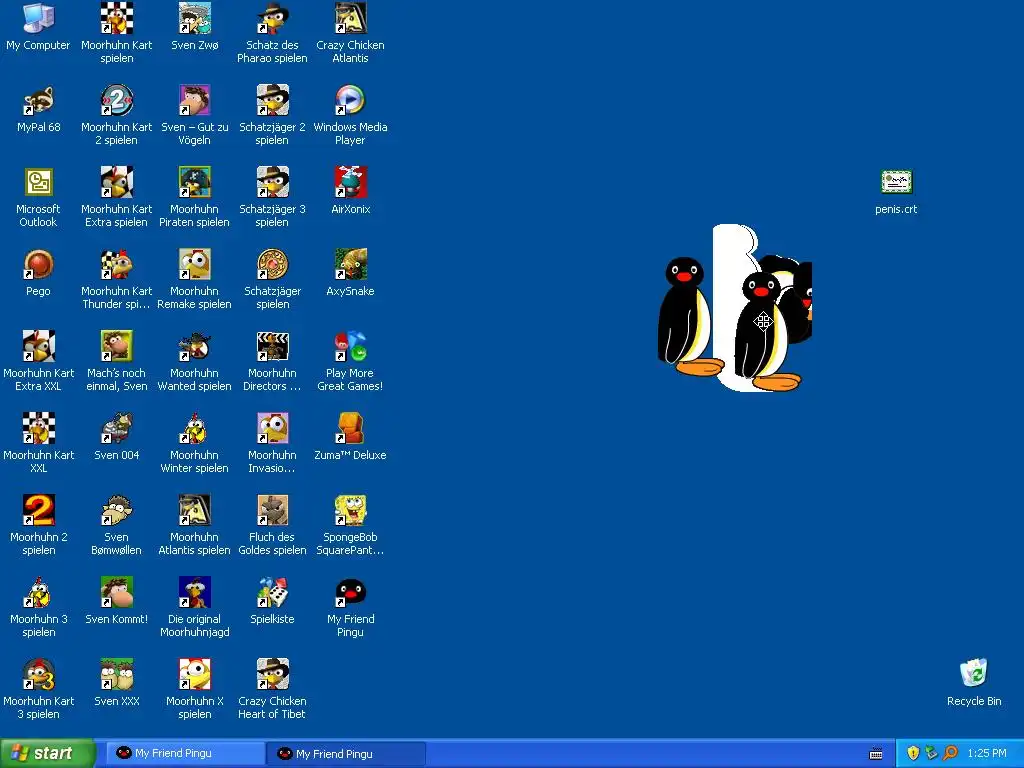Click the taskbar clock showing 1:25 PM
Viewport: 1024px width, 768px height.
[987, 754]
